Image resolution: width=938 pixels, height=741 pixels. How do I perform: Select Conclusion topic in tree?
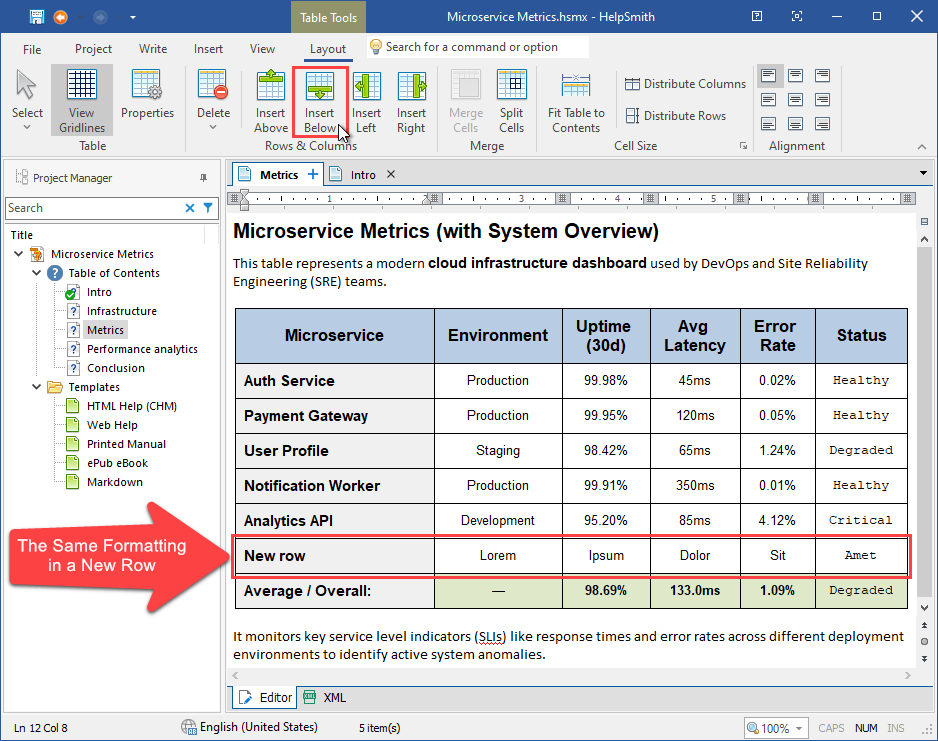pos(116,368)
